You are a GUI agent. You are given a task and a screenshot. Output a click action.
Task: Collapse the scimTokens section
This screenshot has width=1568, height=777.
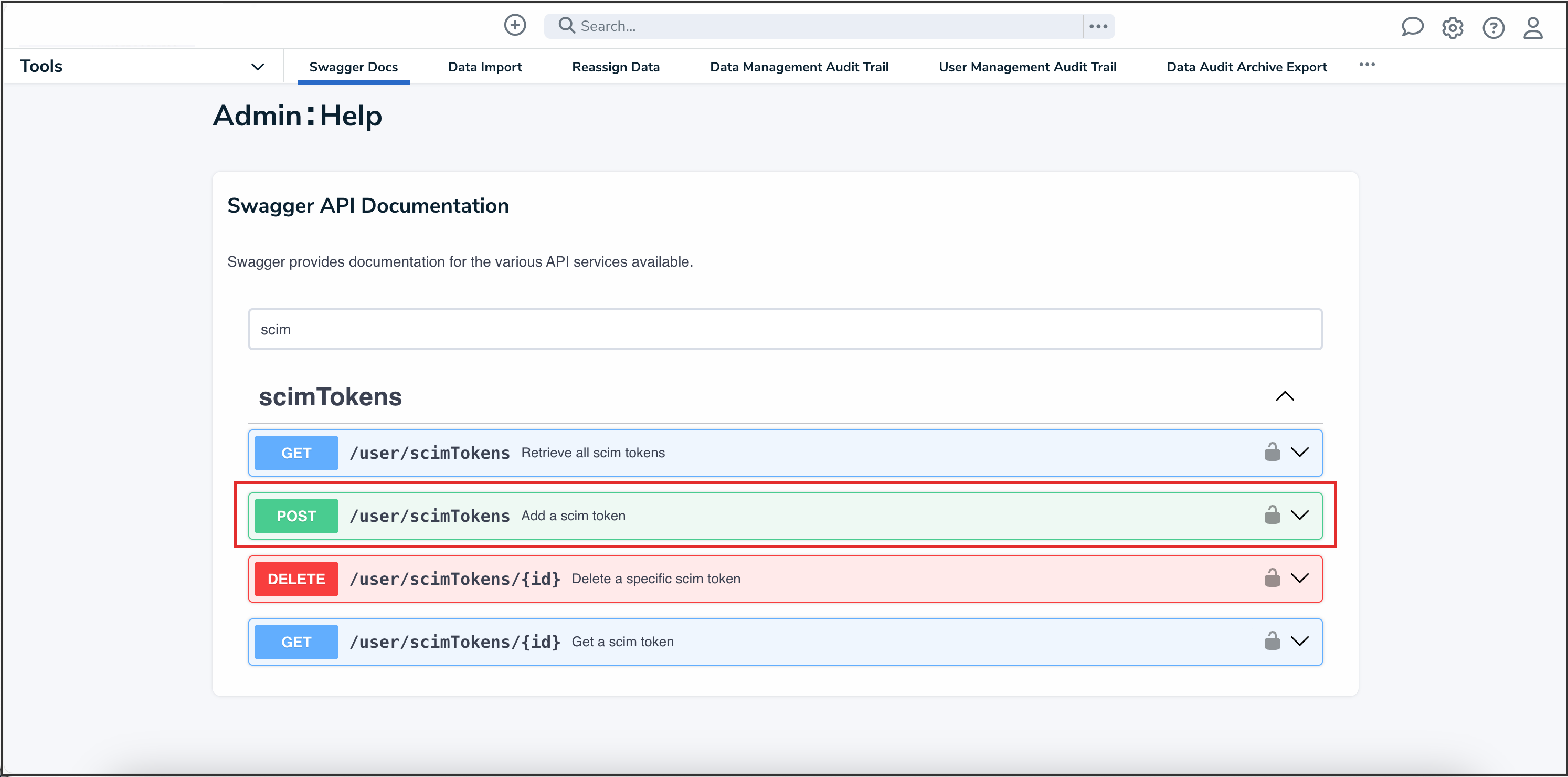click(x=1285, y=396)
